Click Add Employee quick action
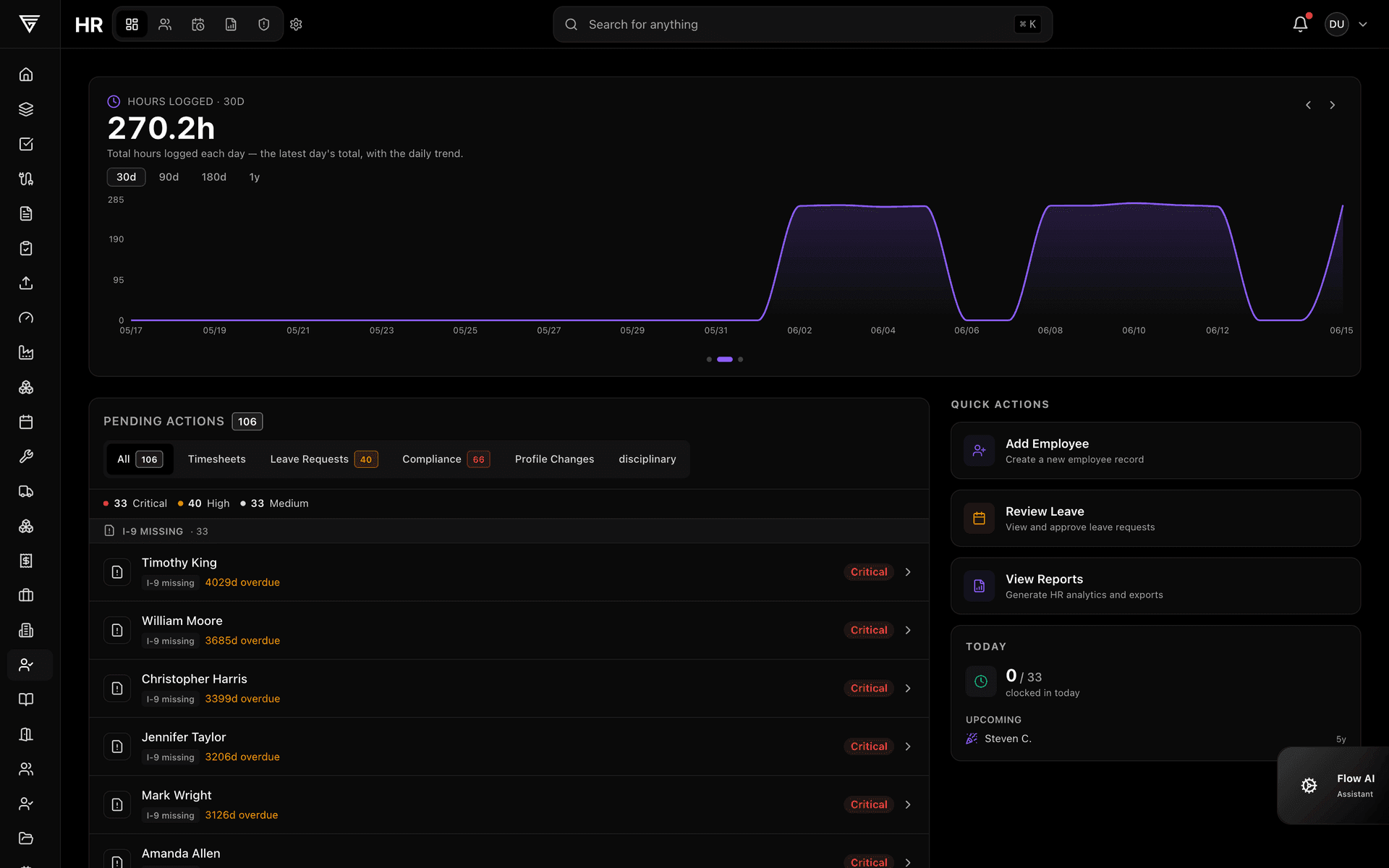 point(1155,451)
